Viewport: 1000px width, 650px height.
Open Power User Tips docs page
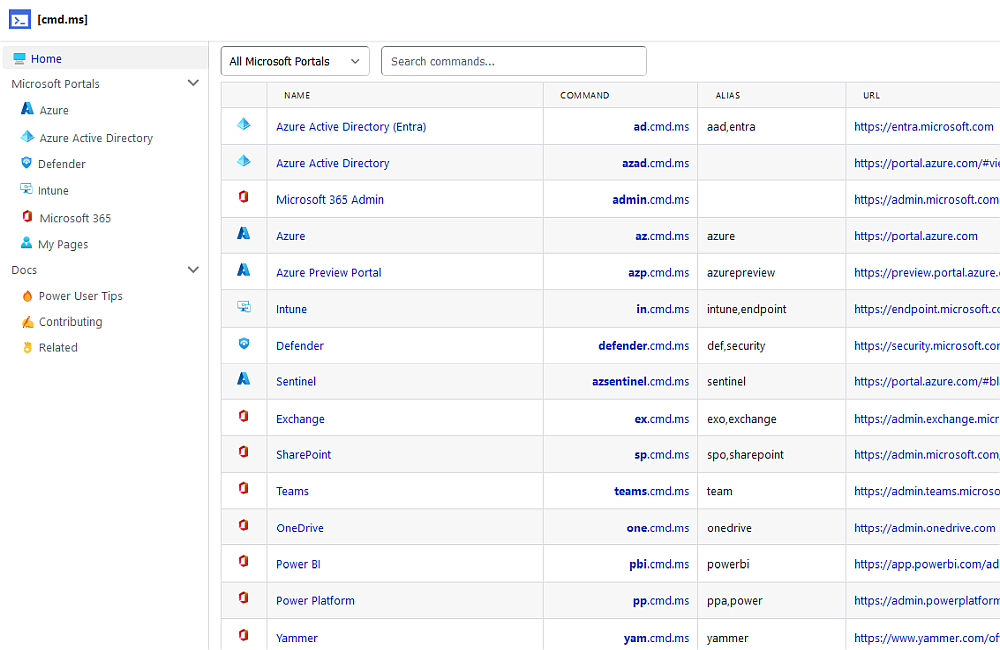click(80, 296)
